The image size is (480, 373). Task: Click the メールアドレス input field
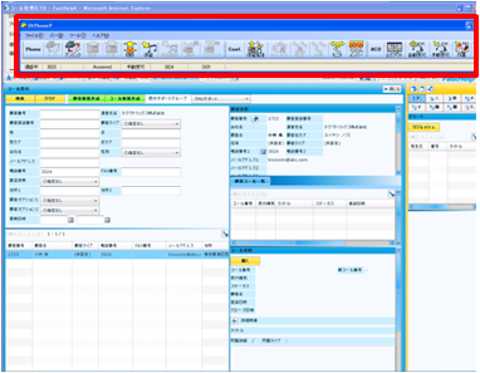(x=70, y=162)
